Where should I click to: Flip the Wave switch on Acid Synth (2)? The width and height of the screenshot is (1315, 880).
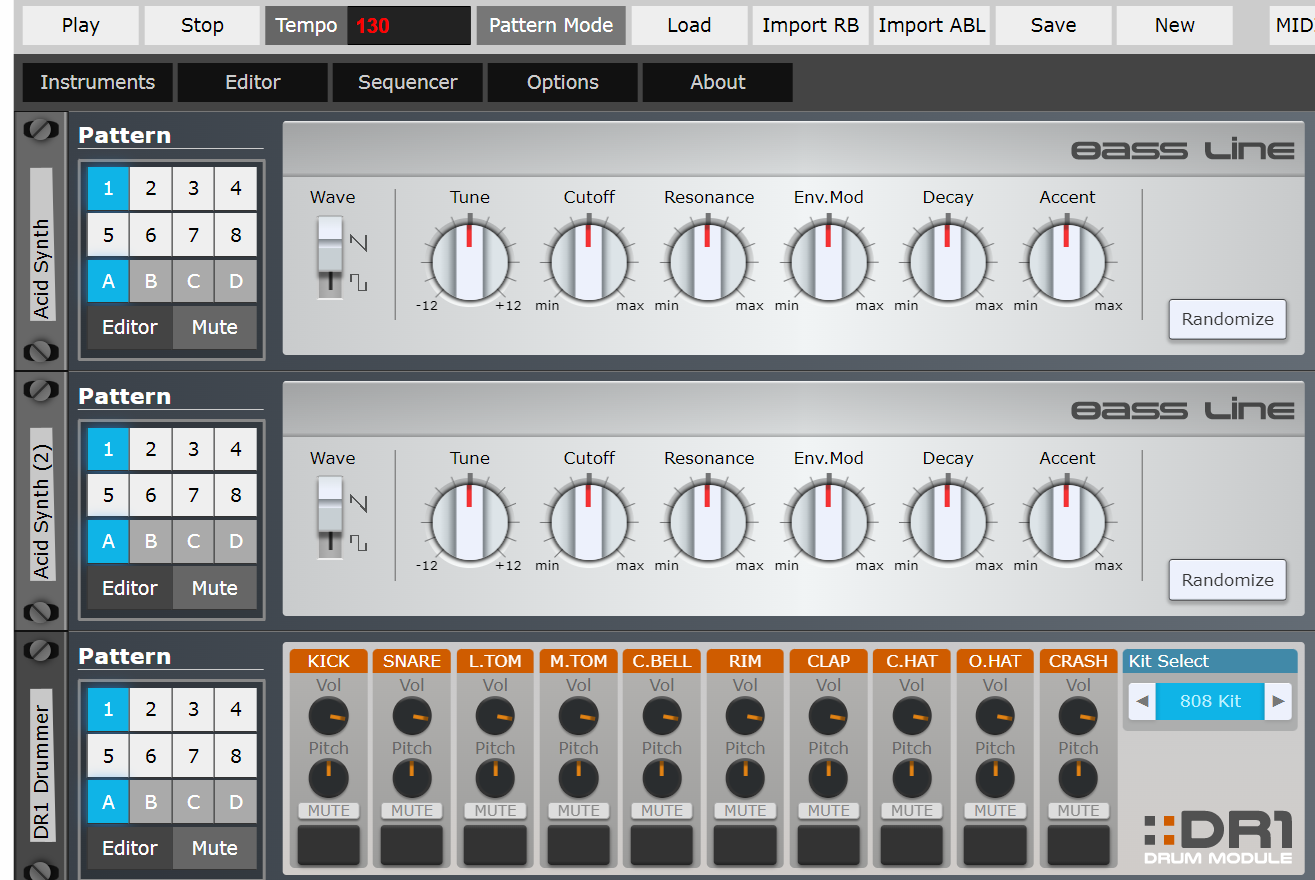(330, 517)
